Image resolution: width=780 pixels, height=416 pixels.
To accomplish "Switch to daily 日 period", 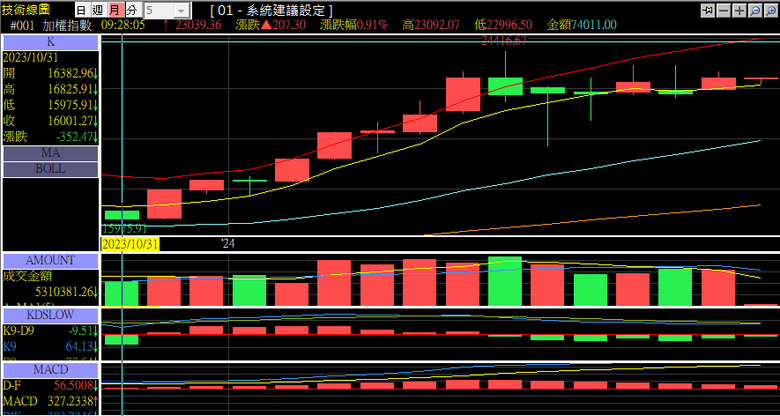I will [x=83, y=9].
